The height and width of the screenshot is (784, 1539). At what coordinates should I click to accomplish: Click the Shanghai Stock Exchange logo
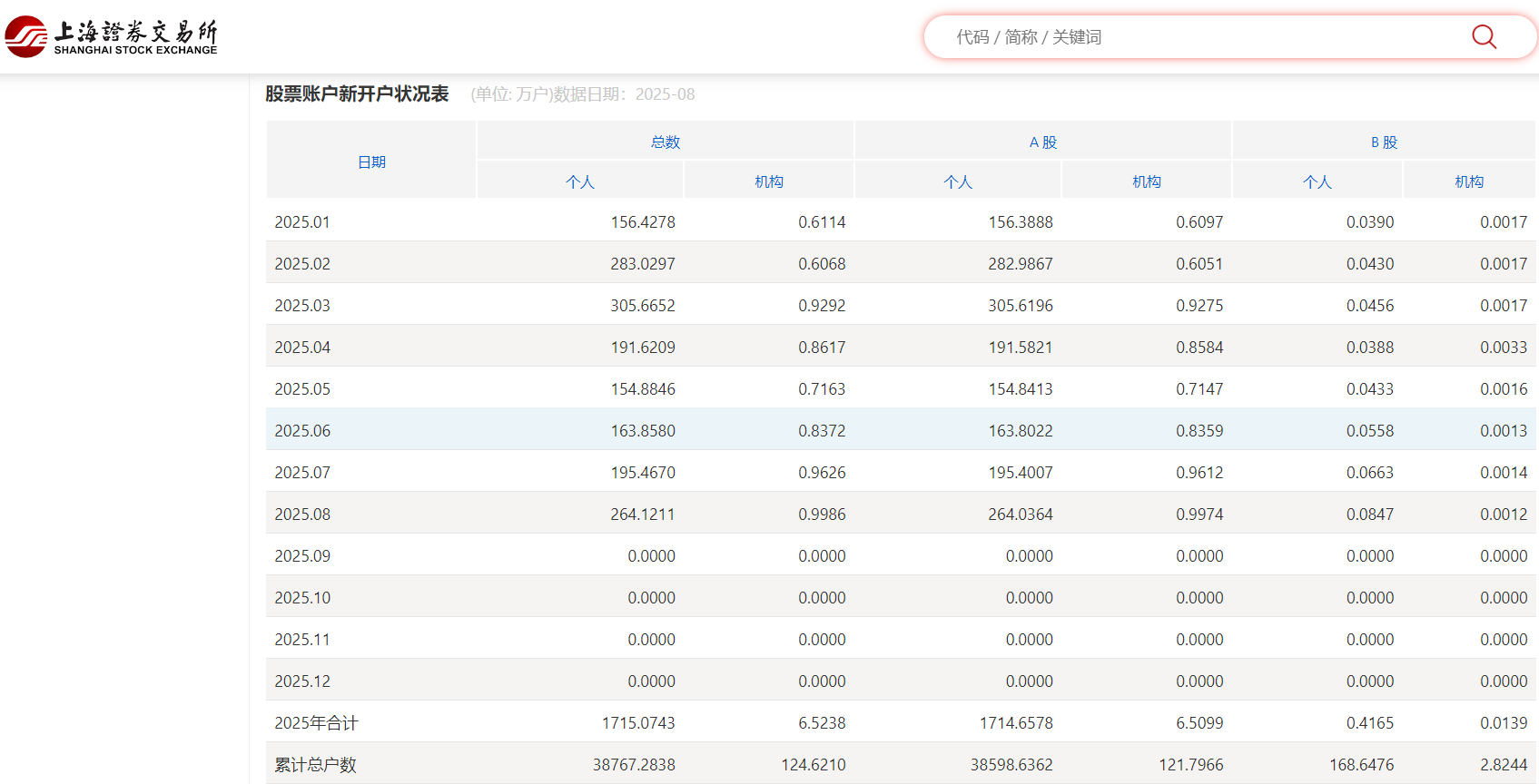pos(112,36)
